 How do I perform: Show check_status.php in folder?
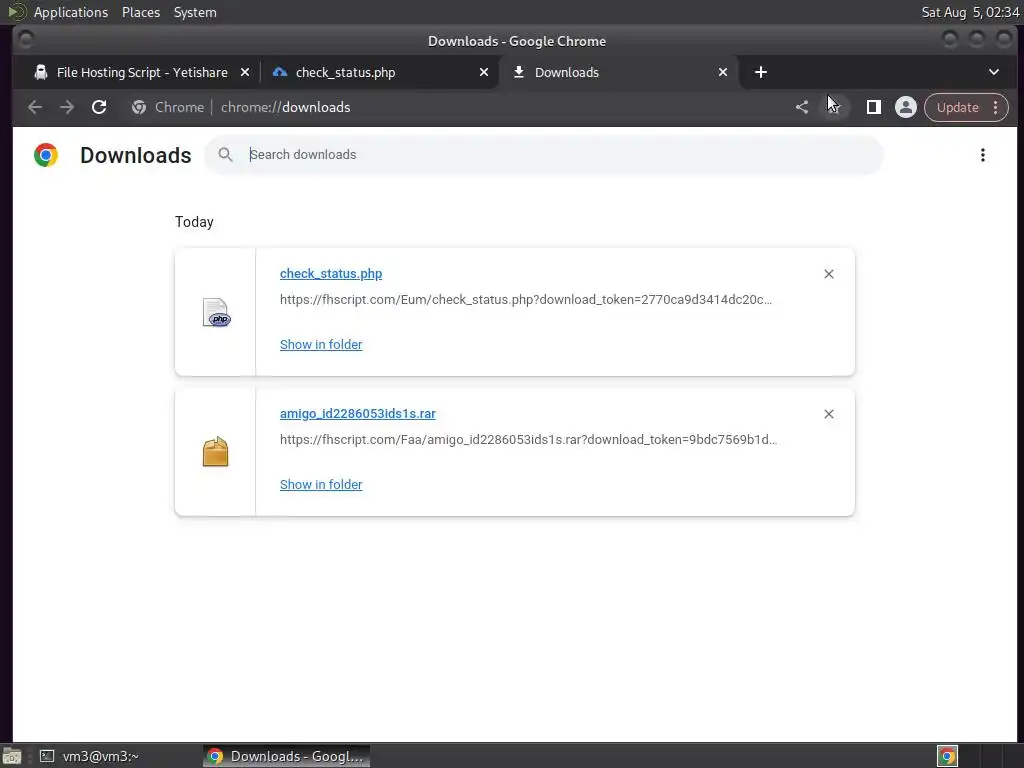[x=321, y=344]
